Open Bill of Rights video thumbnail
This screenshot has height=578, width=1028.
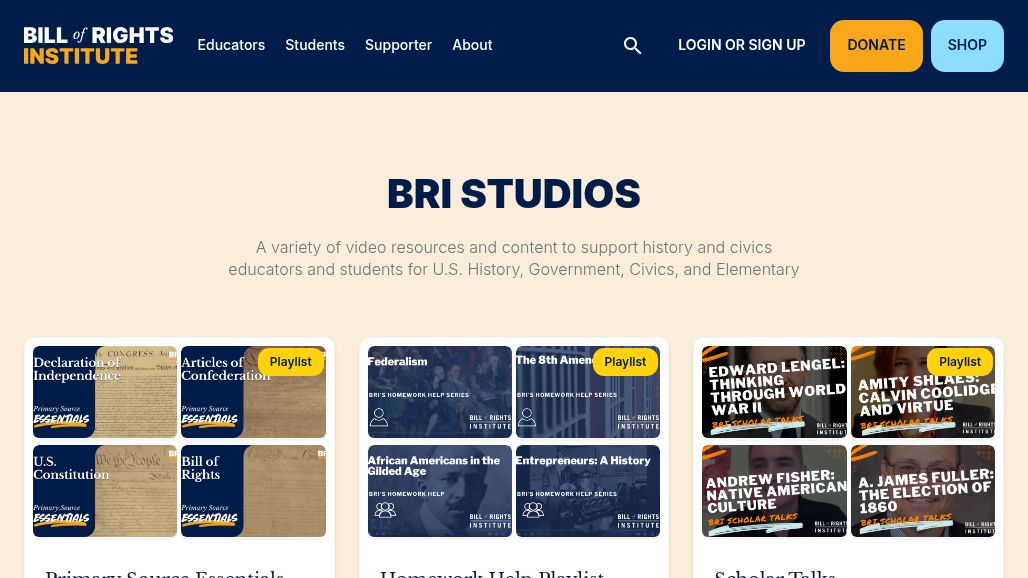pyautogui.click(x=253, y=491)
